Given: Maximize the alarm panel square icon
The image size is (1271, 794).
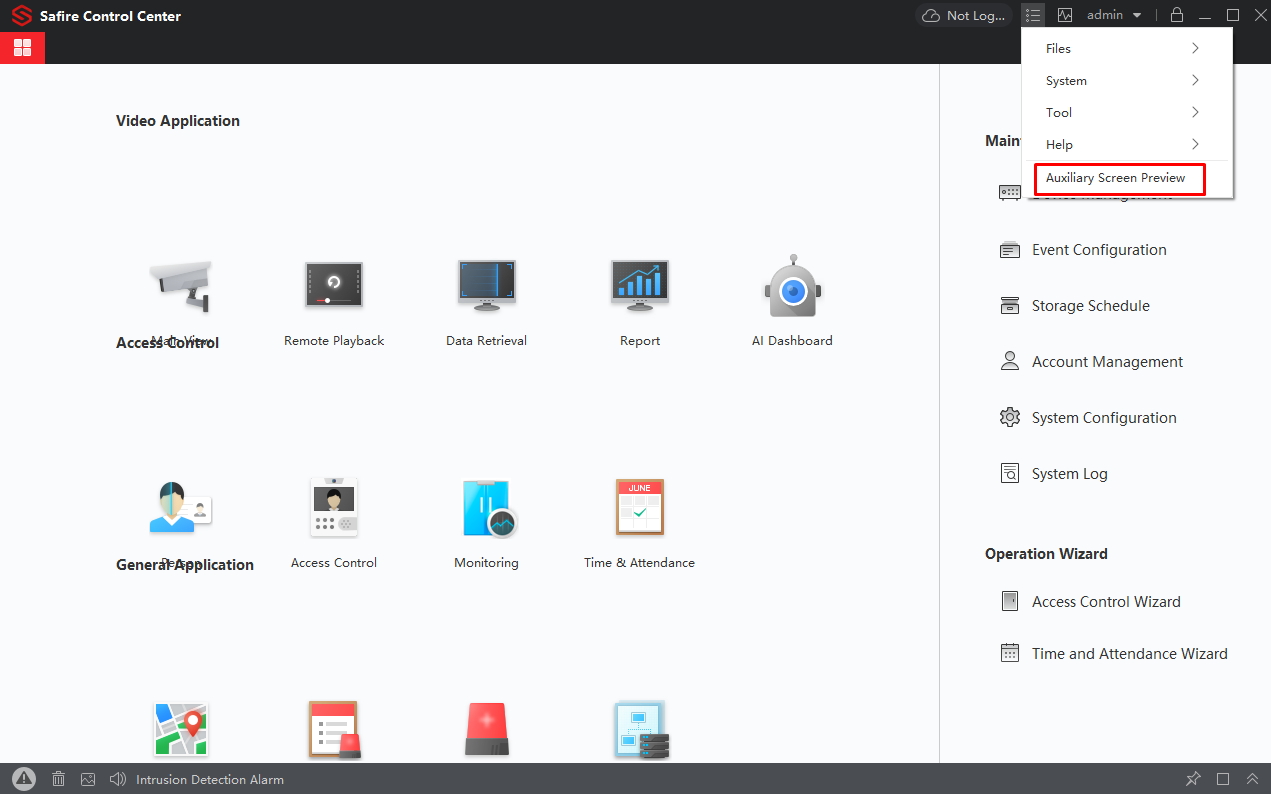Looking at the screenshot, I should coord(1223,779).
